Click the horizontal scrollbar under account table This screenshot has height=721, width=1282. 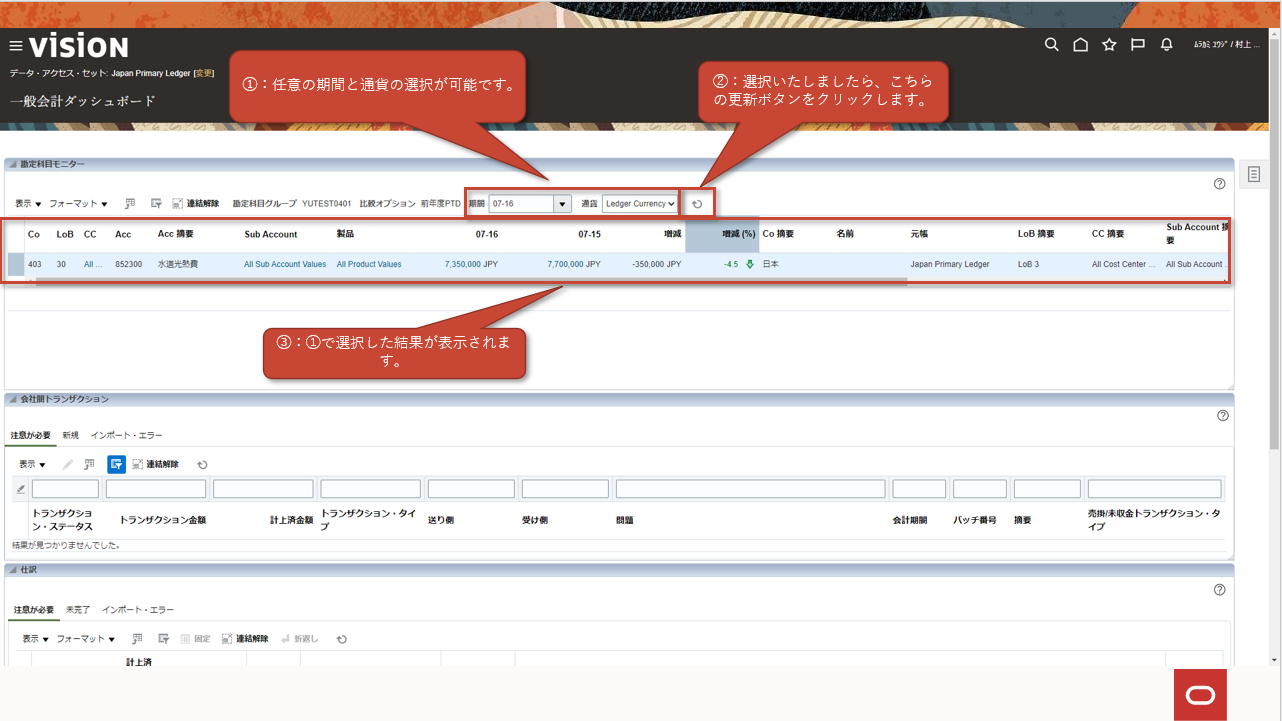[x=472, y=281]
